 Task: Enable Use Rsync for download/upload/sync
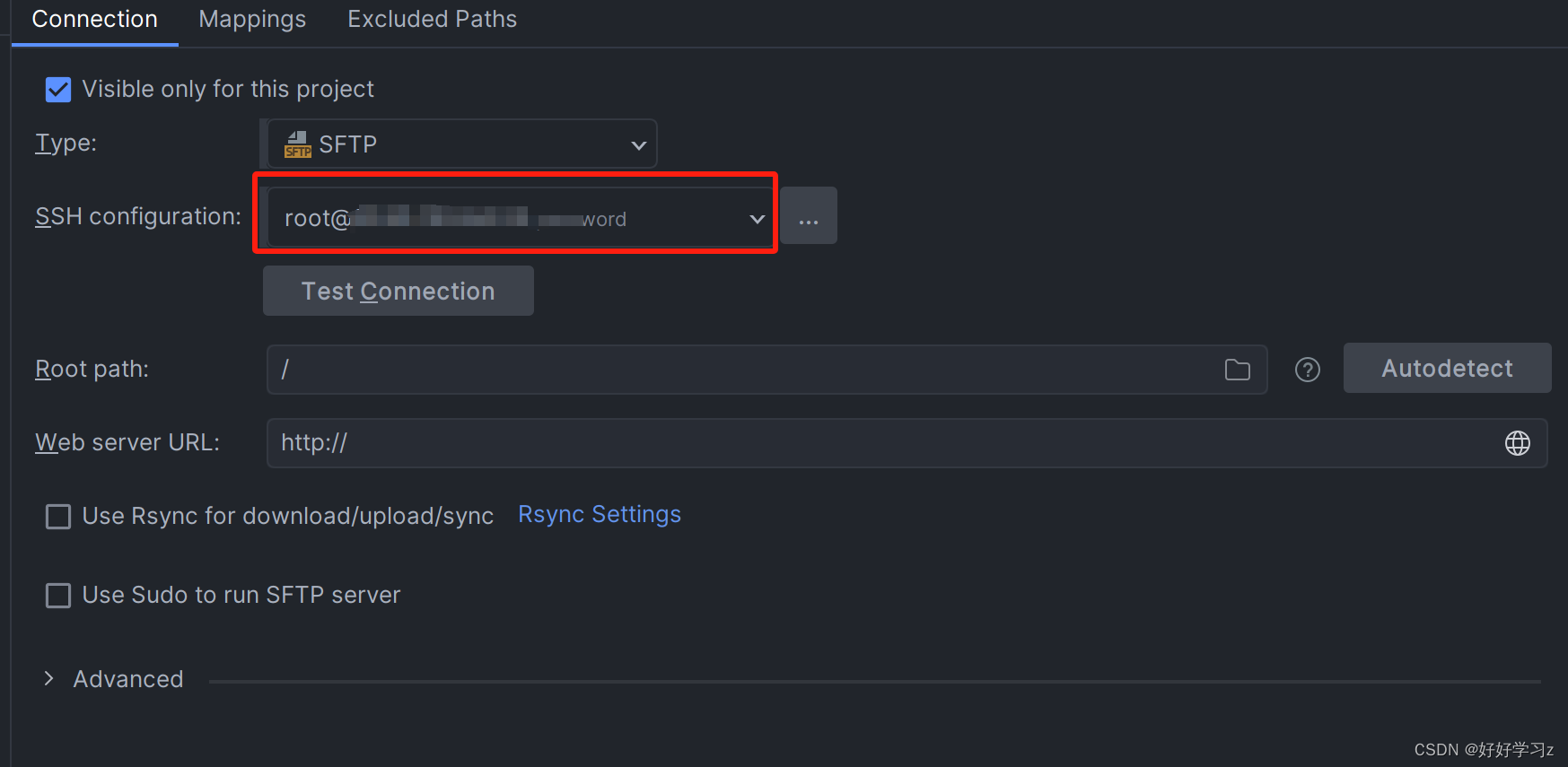(57, 516)
